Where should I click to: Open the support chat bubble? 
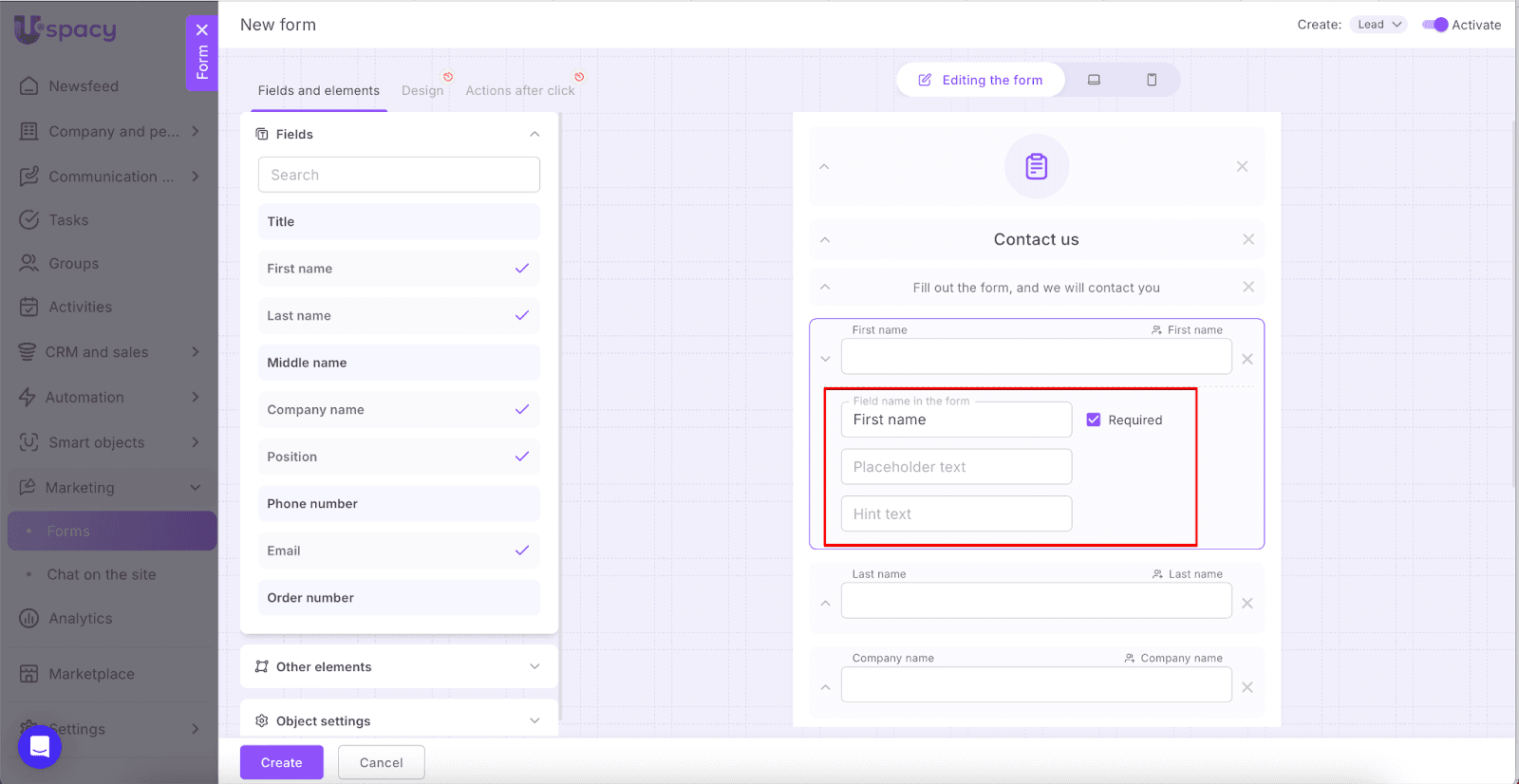40,746
